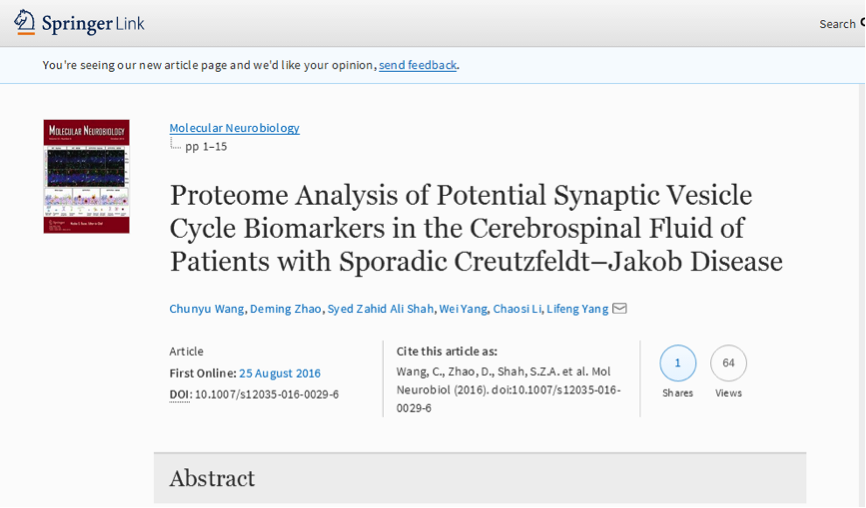Click the Abstract section heading
Image resolution: width=866 pixels, height=508 pixels.
click(212, 478)
